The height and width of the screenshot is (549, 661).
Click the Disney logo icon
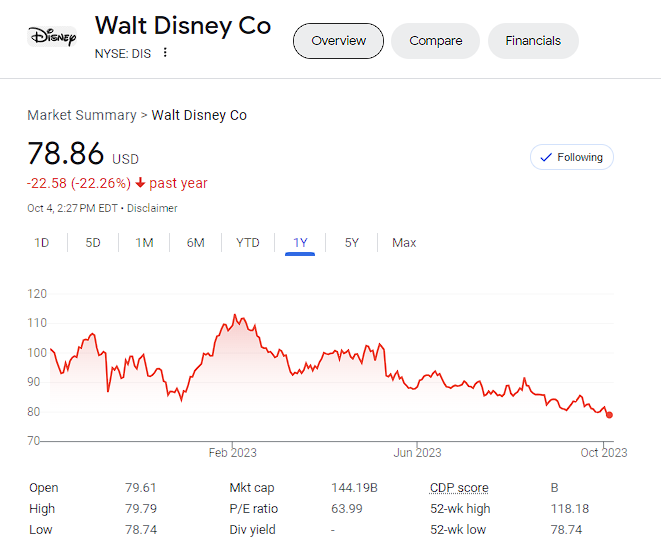coord(51,37)
